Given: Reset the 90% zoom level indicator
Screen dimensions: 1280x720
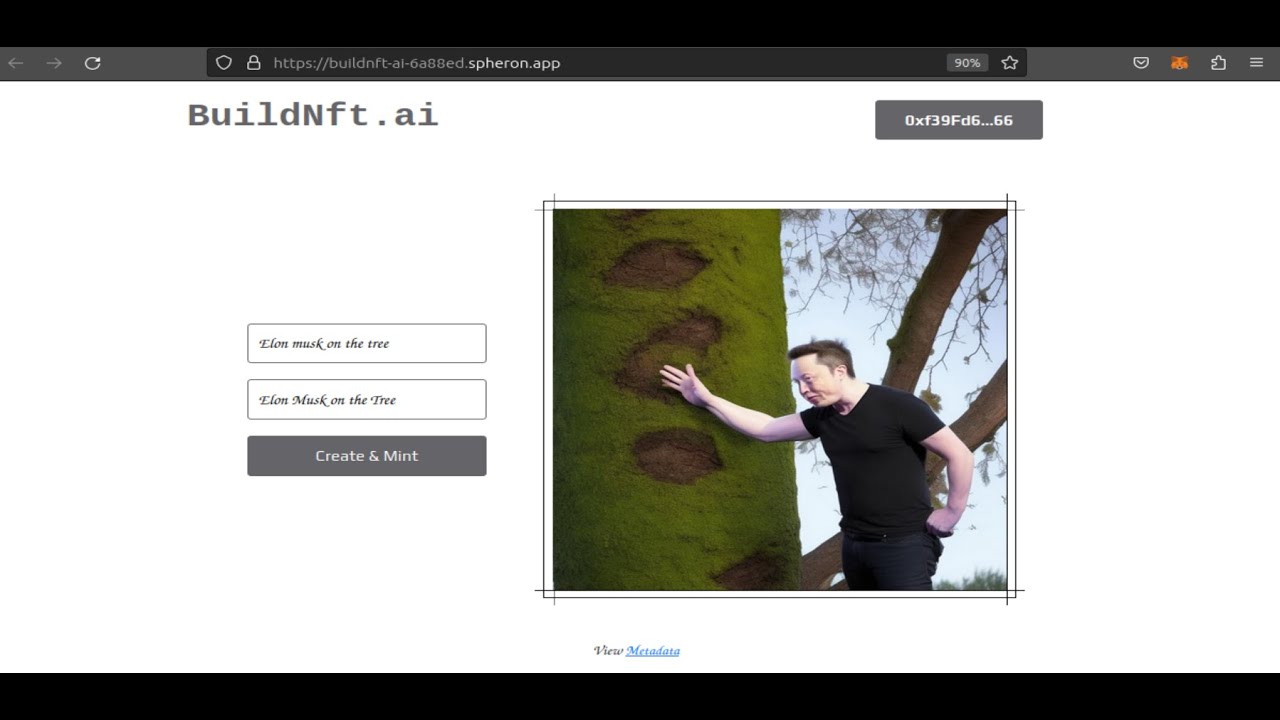Looking at the screenshot, I should [967, 63].
